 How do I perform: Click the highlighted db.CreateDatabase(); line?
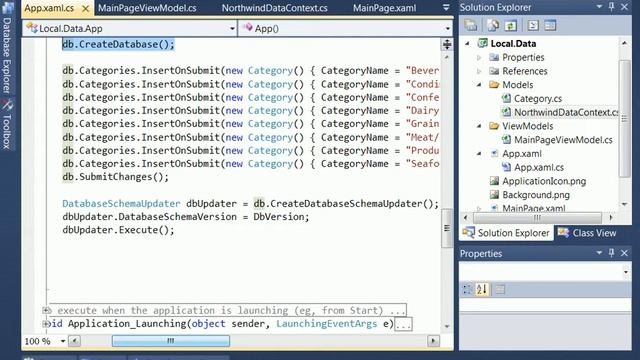pyautogui.click(x=118, y=44)
